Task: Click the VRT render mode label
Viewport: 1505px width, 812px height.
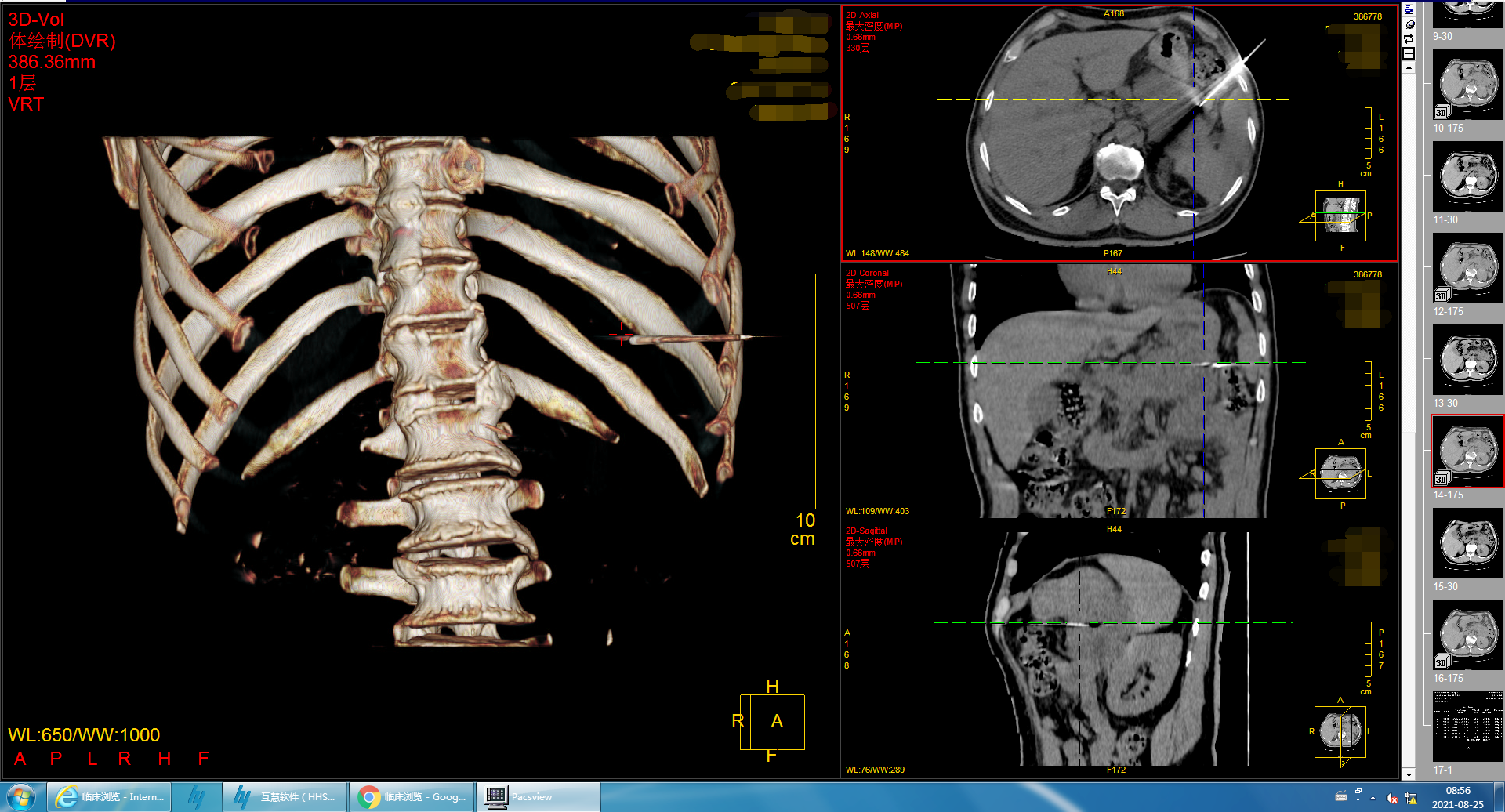Action: [26, 104]
